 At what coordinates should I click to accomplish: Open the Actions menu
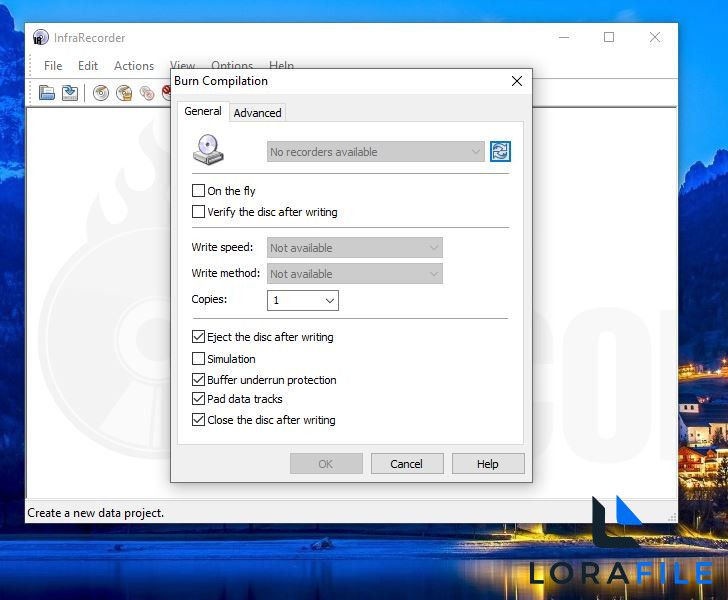pos(134,66)
